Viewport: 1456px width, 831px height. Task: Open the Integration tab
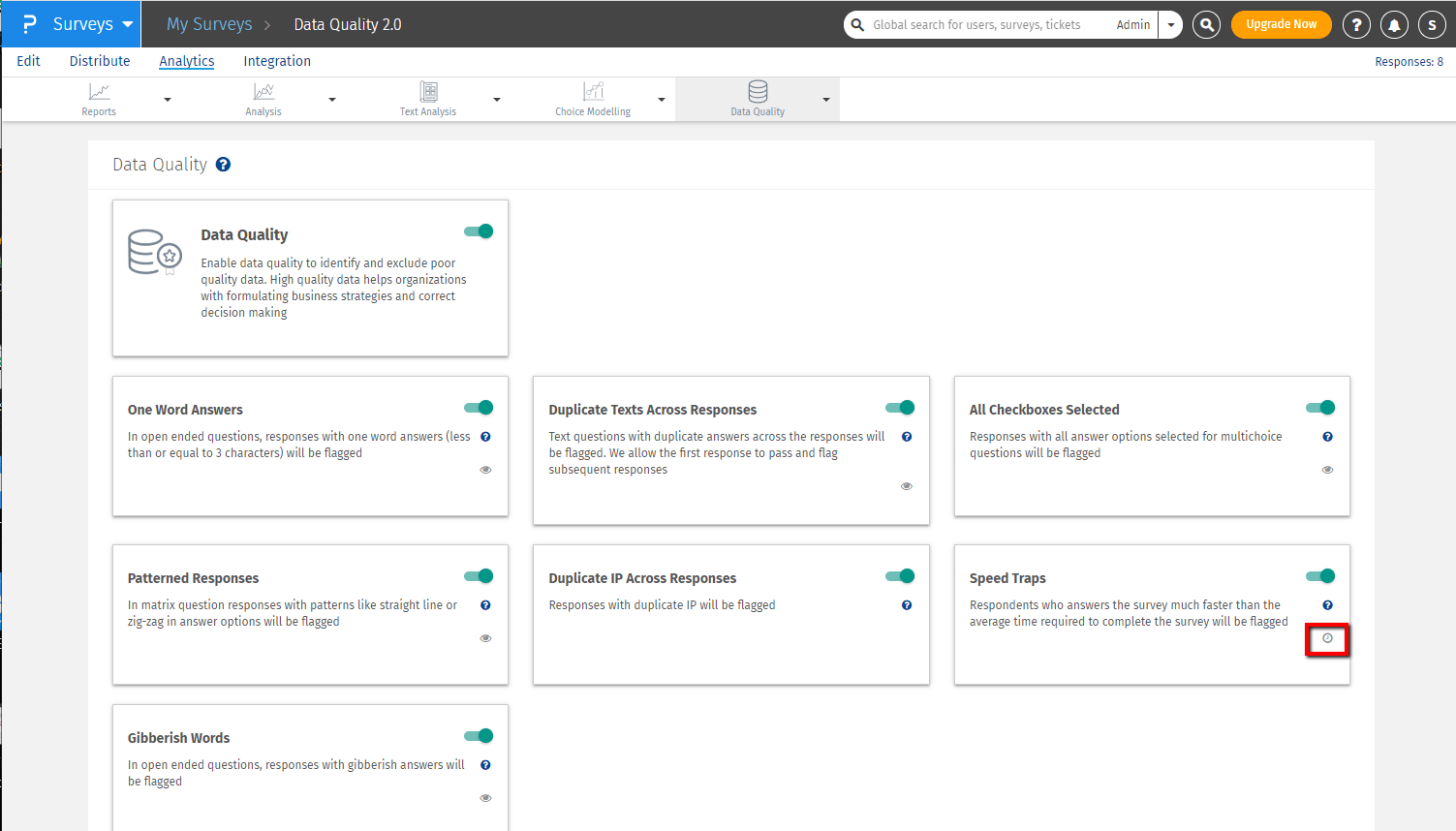click(x=277, y=61)
